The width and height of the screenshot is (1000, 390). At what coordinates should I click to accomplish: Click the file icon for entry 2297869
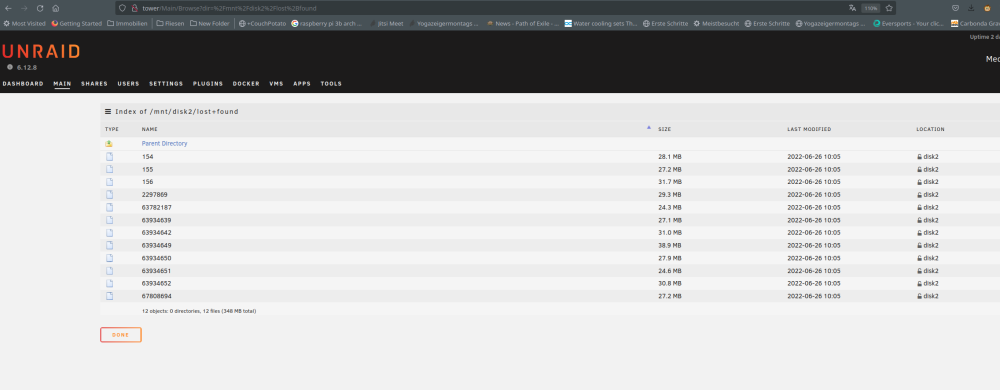coord(109,194)
